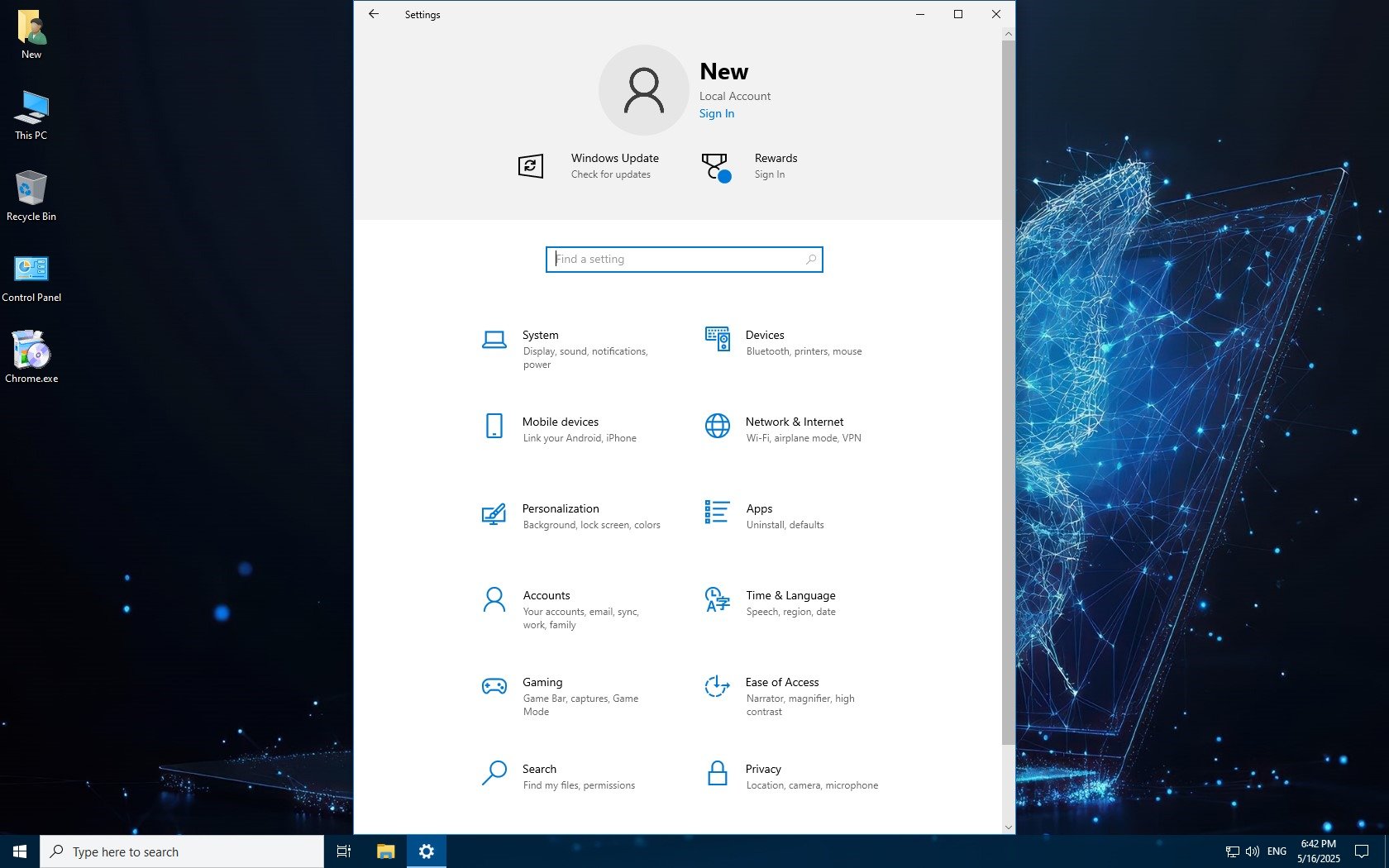This screenshot has width=1389, height=868.
Task: Open Network & Internet globe icon
Action: coord(717,426)
